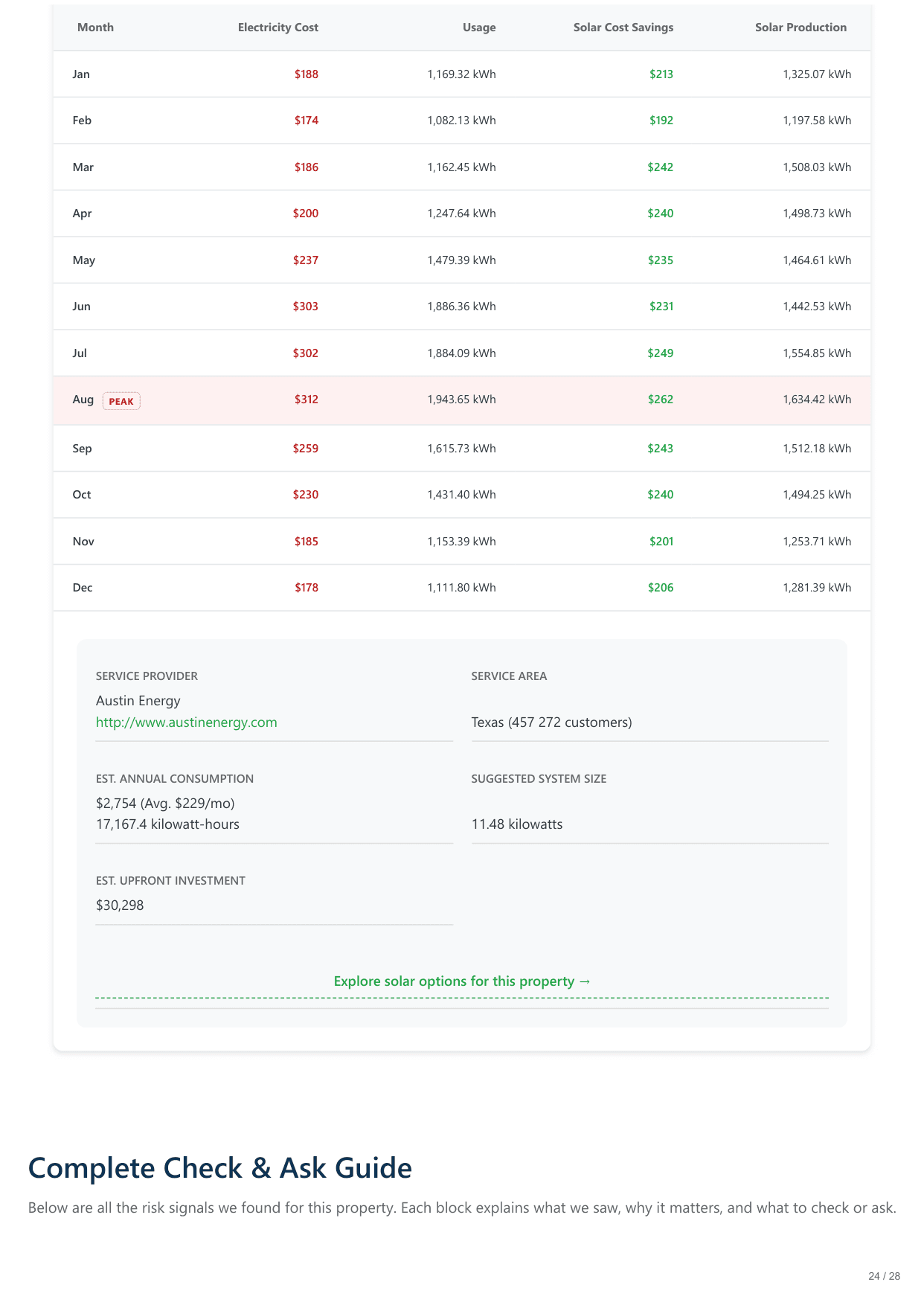Click the 11.48 kilowatts system size

pos(517,824)
